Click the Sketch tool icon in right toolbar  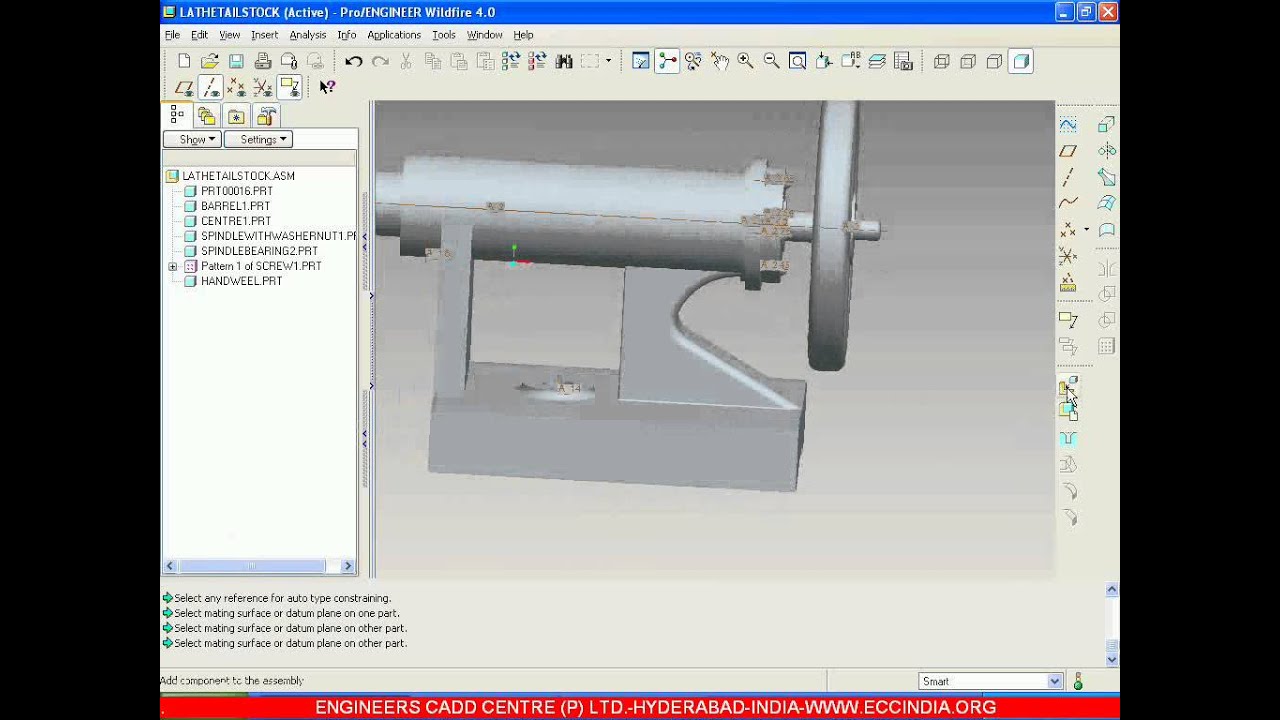(x=1068, y=125)
